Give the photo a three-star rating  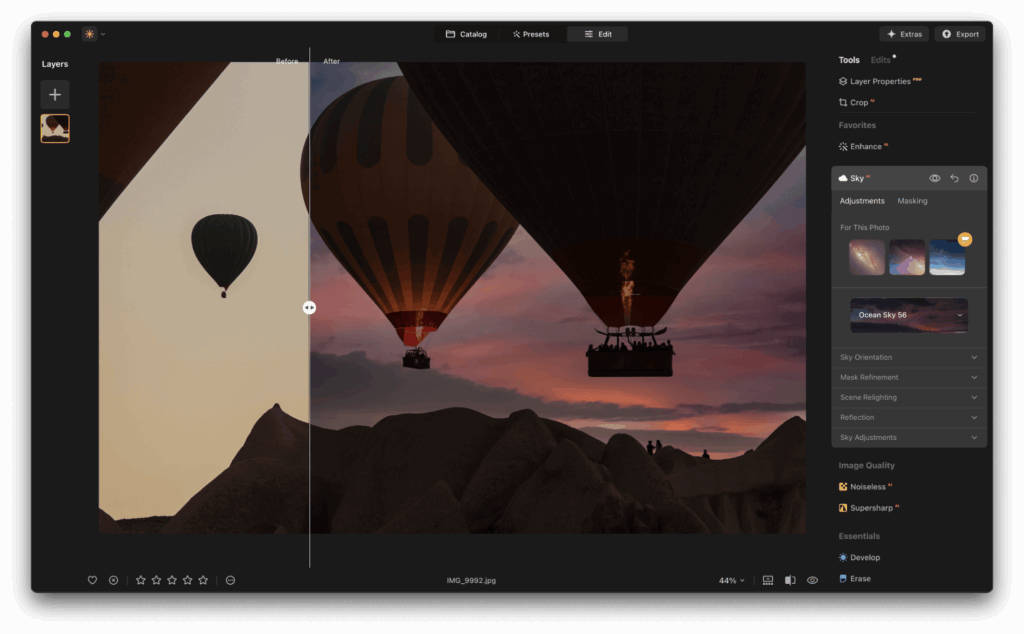(x=172, y=580)
